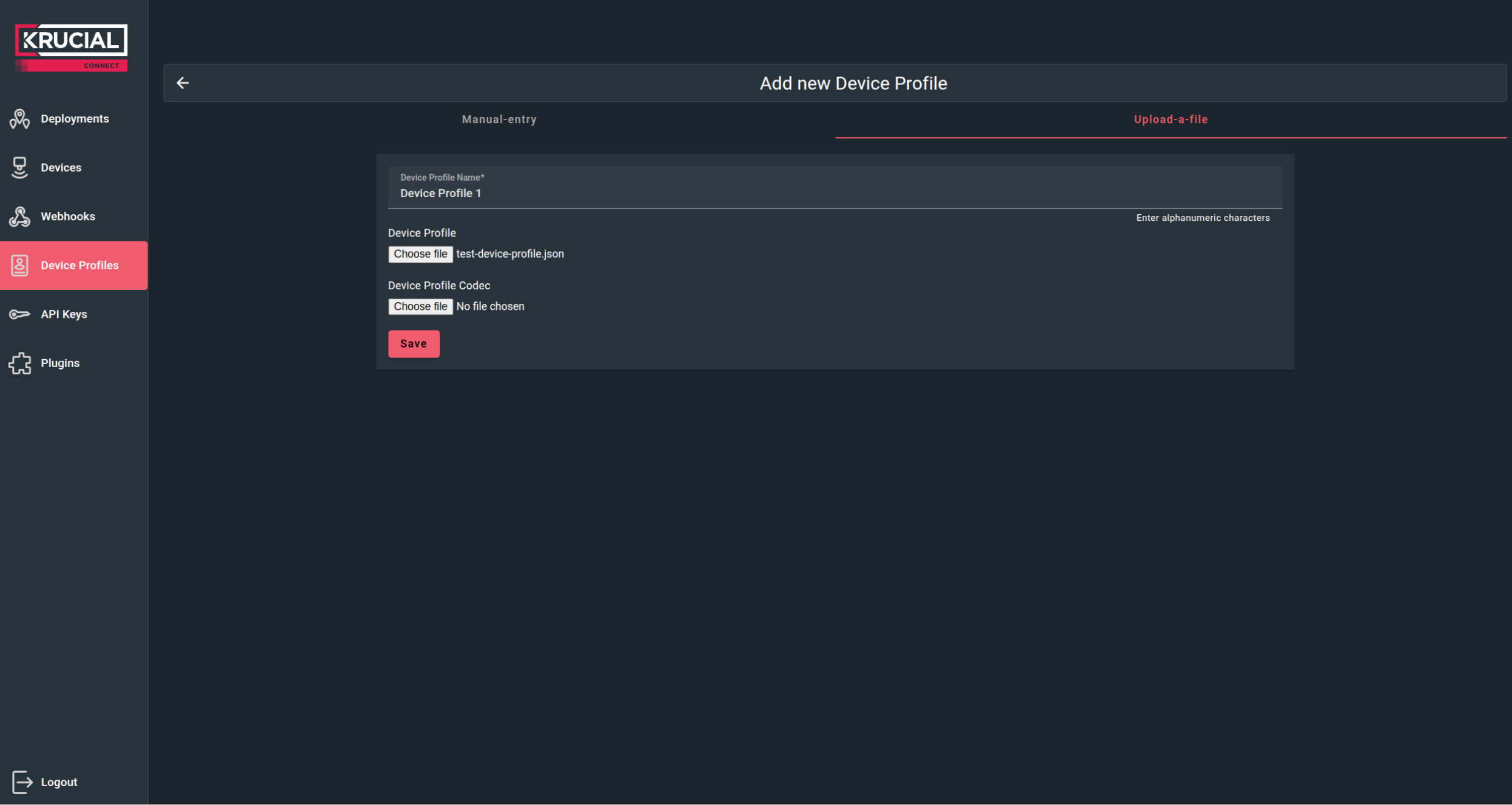
Task: Click the Enter alphanumeric characters hint
Action: click(1202, 218)
